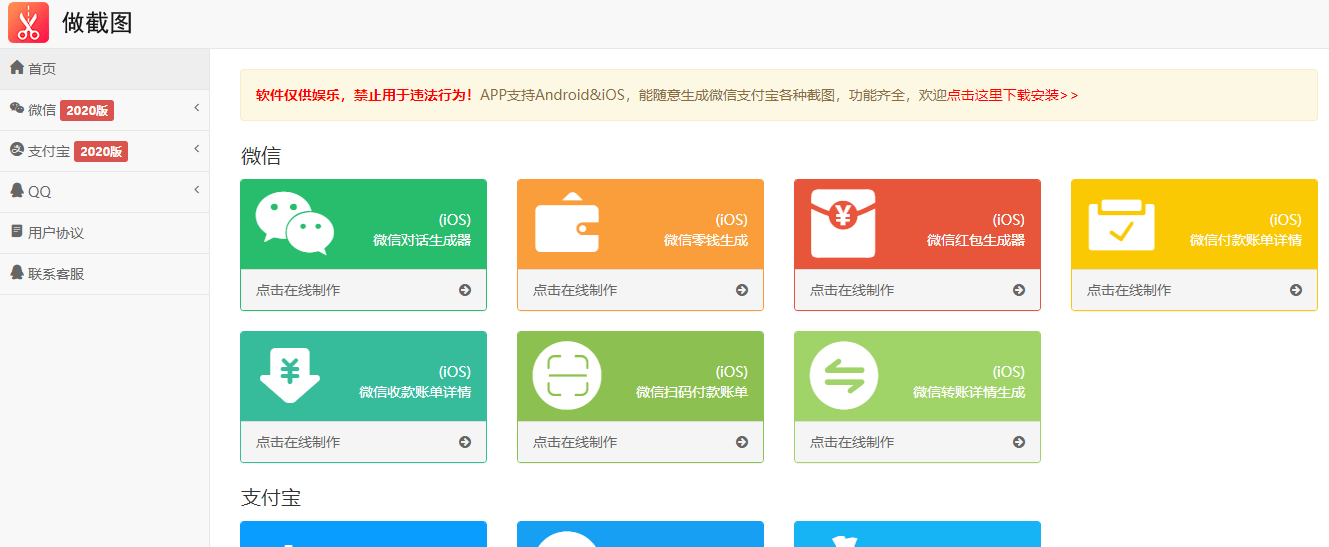Screen dimensions: 1329x547
Task: Click the 微信红包生成器 card title
Action: (976, 240)
